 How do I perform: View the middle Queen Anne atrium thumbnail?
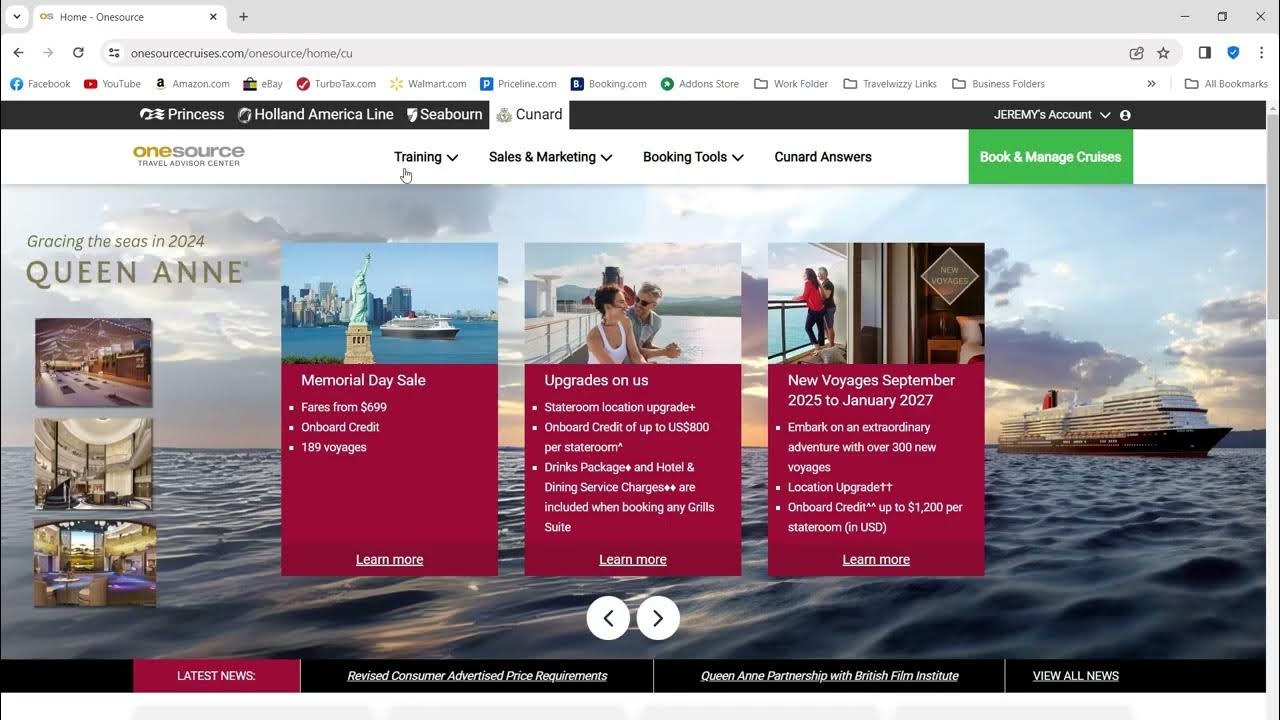(x=94, y=463)
